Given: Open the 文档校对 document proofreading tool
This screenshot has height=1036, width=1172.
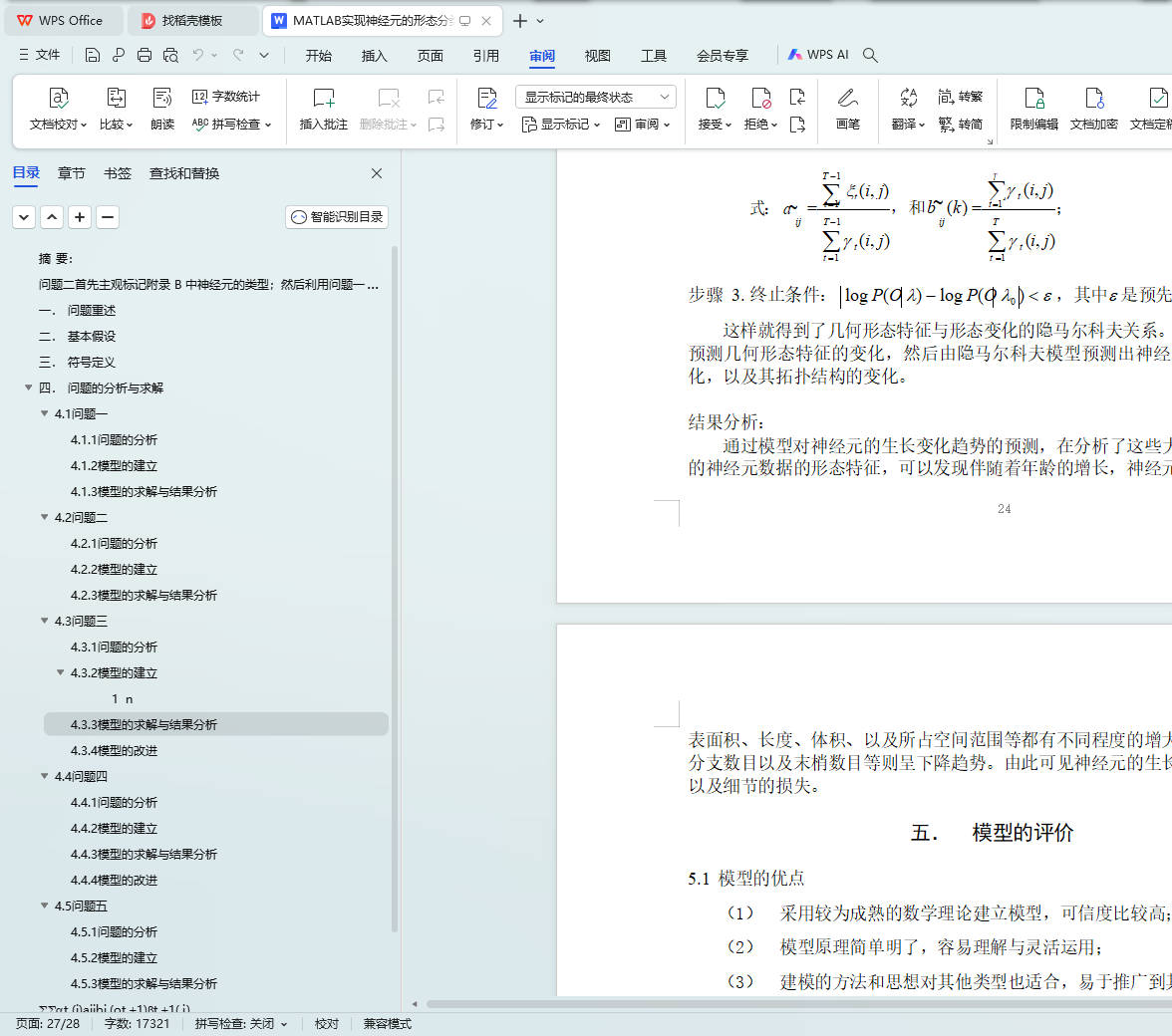Looking at the screenshot, I should 58,109.
